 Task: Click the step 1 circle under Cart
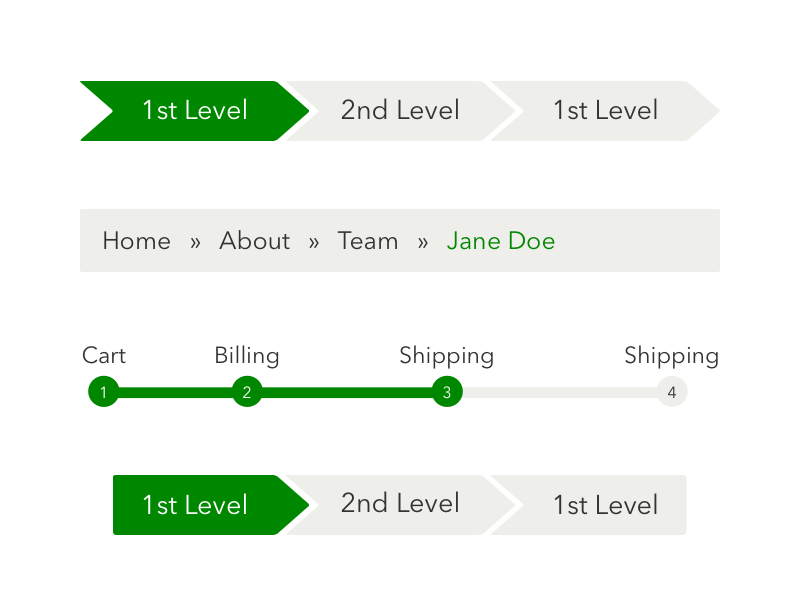click(103, 392)
